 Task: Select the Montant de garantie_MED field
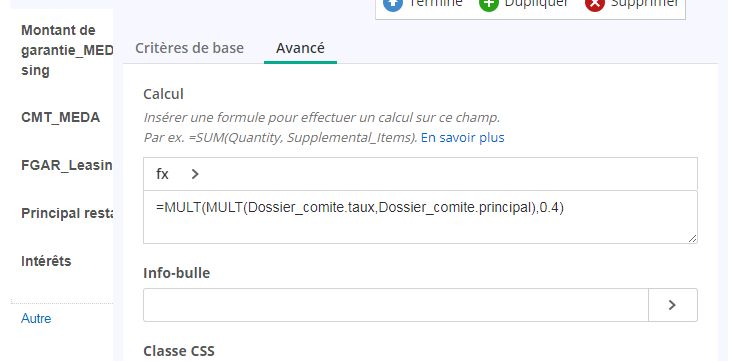tap(67, 50)
